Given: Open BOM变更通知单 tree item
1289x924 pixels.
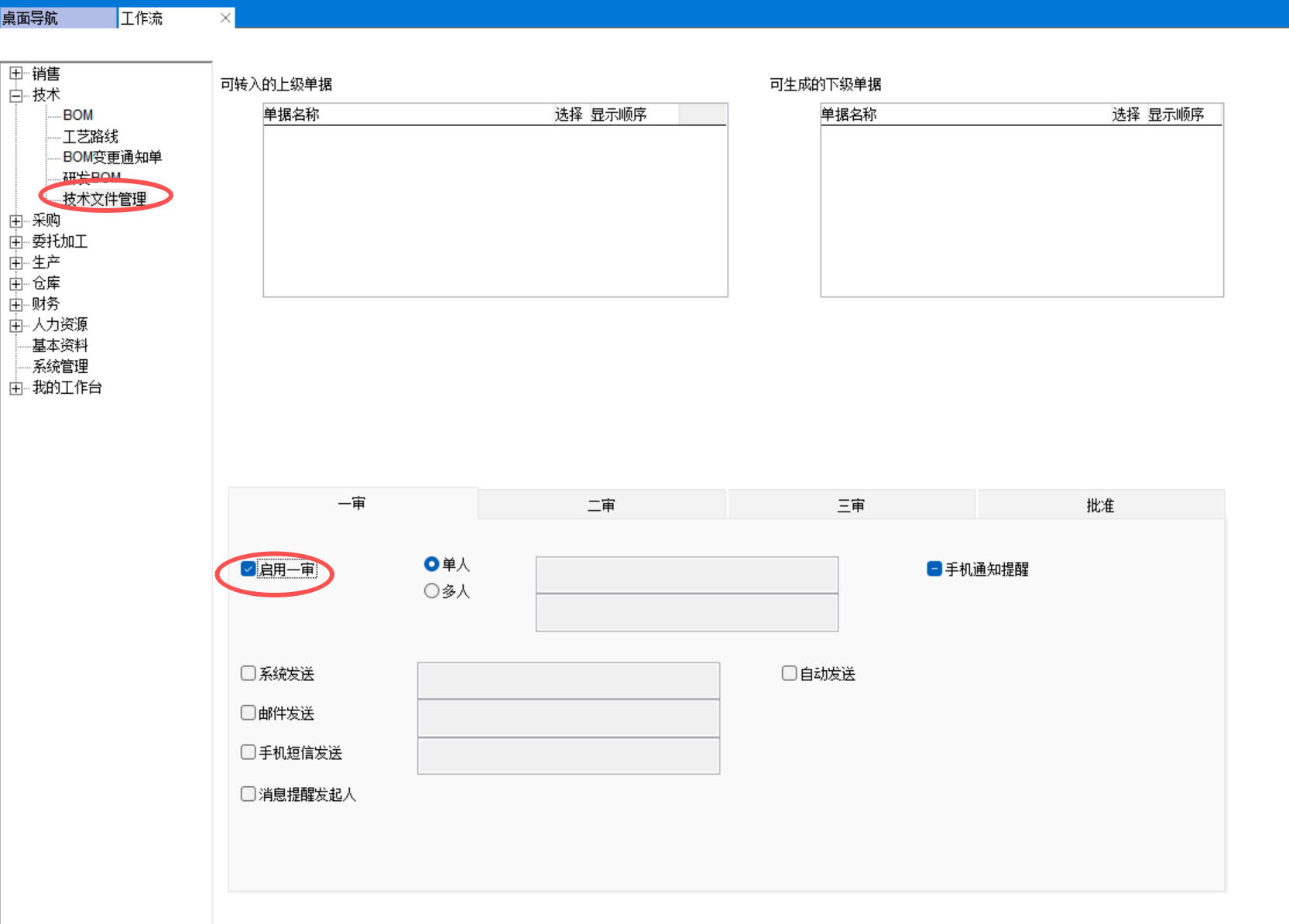Looking at the screenshot, I should 112,157.
